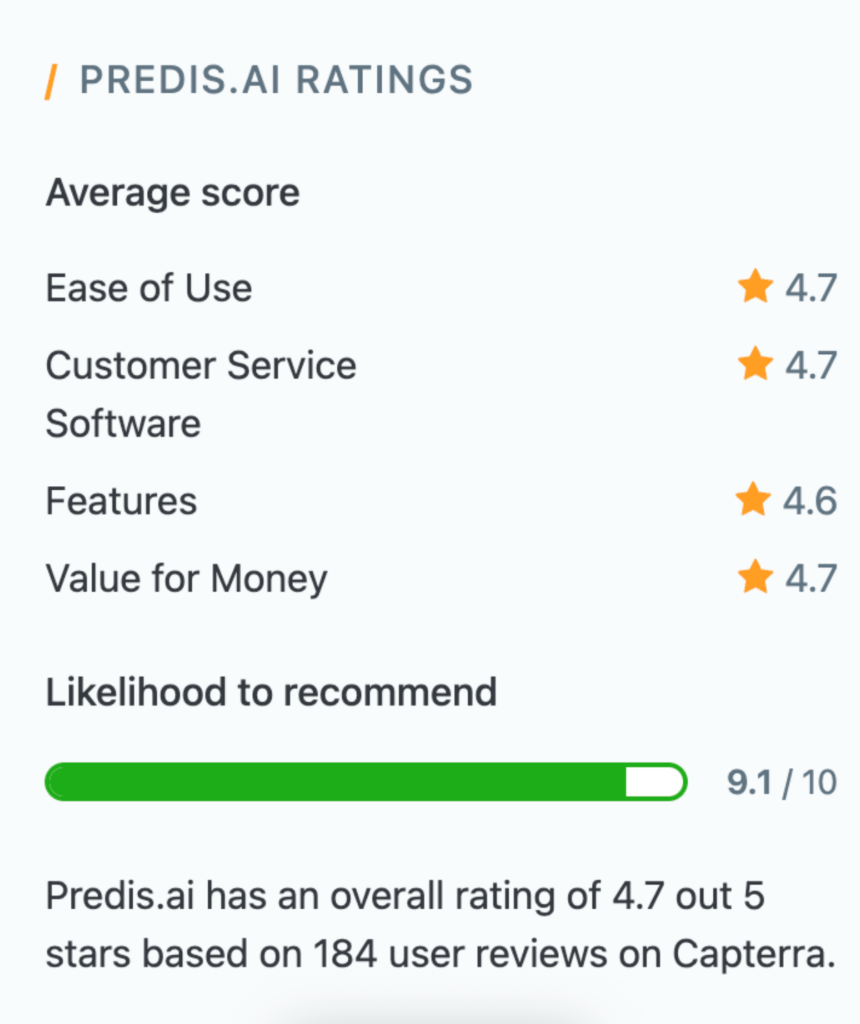
Task: Click the green filled recommendation bar
Action: coord(335,782)
